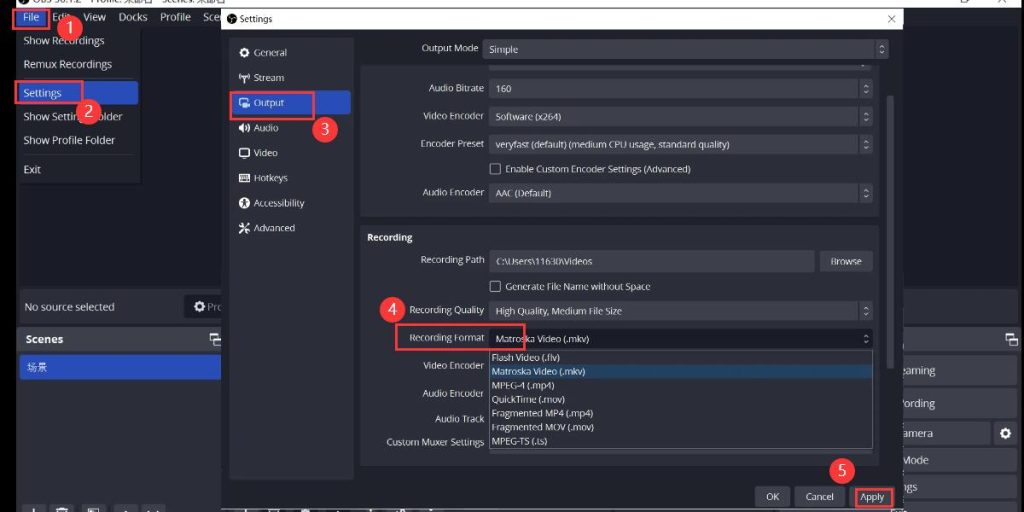Toggle Generate File Name without Space
The width and height of the screenshot is (1024, 512).
495,287
